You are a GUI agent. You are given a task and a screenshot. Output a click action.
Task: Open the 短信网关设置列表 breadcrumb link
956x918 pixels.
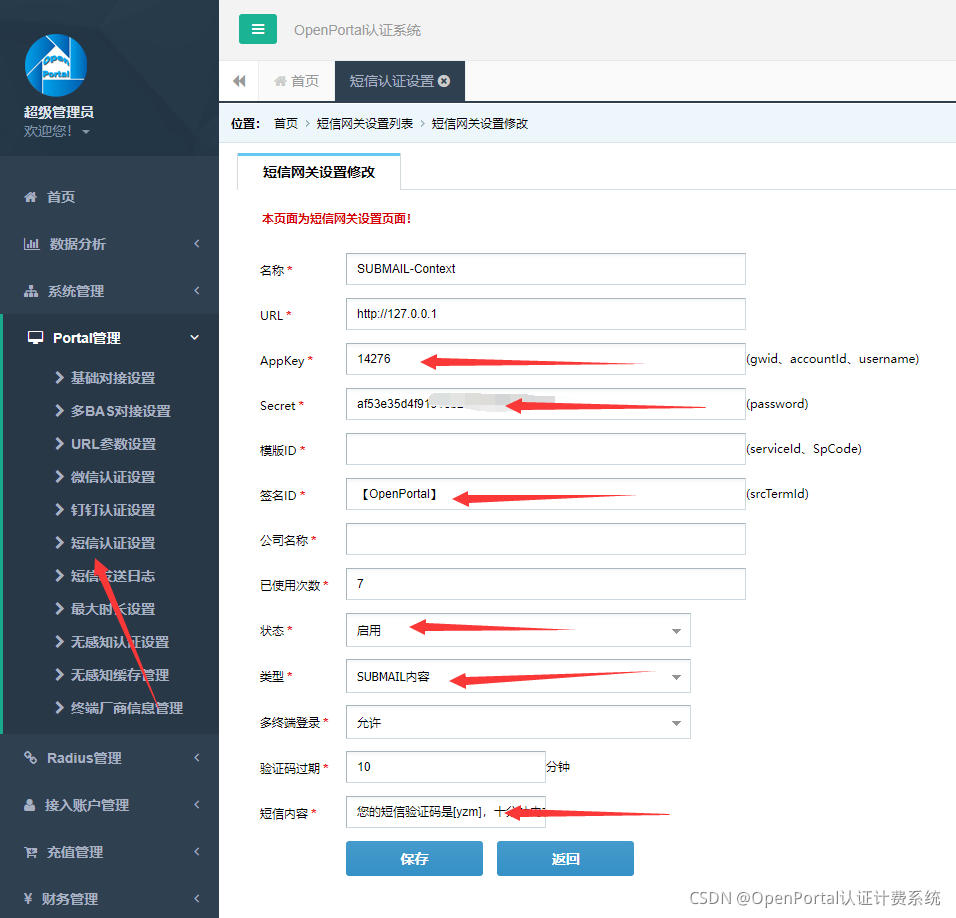point(365,124)
